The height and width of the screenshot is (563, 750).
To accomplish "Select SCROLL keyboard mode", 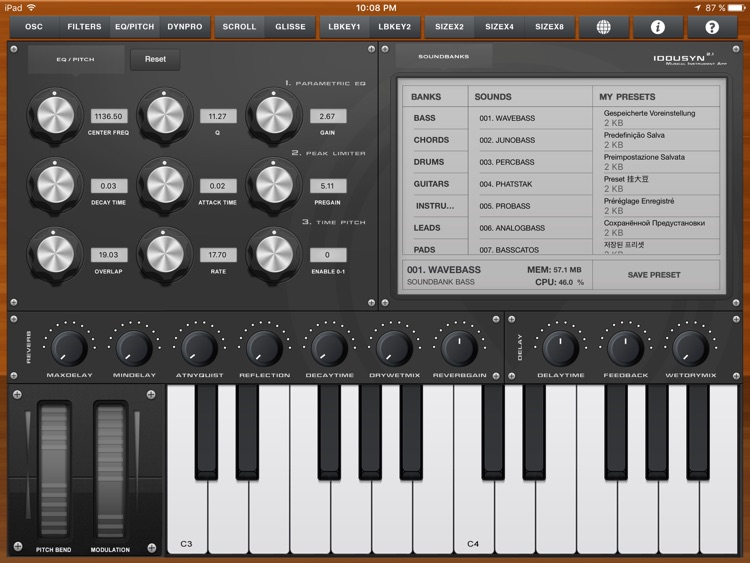I will (x=239, y=27).
